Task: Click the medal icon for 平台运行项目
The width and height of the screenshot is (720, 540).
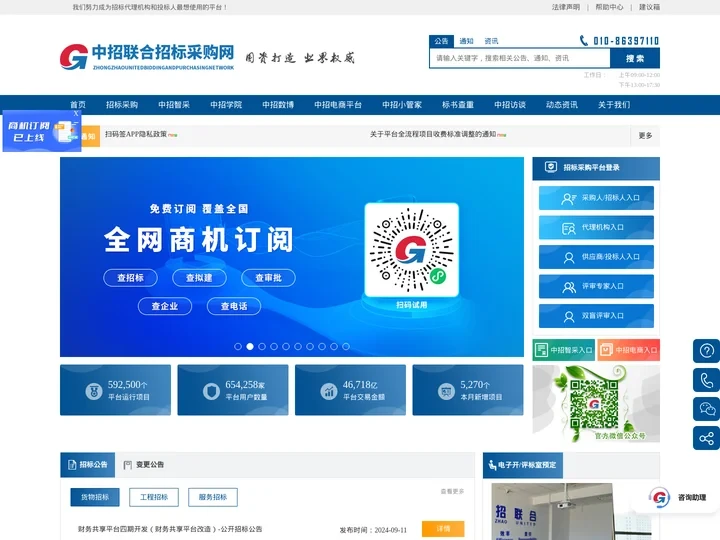Action: (x=94, y=391)
